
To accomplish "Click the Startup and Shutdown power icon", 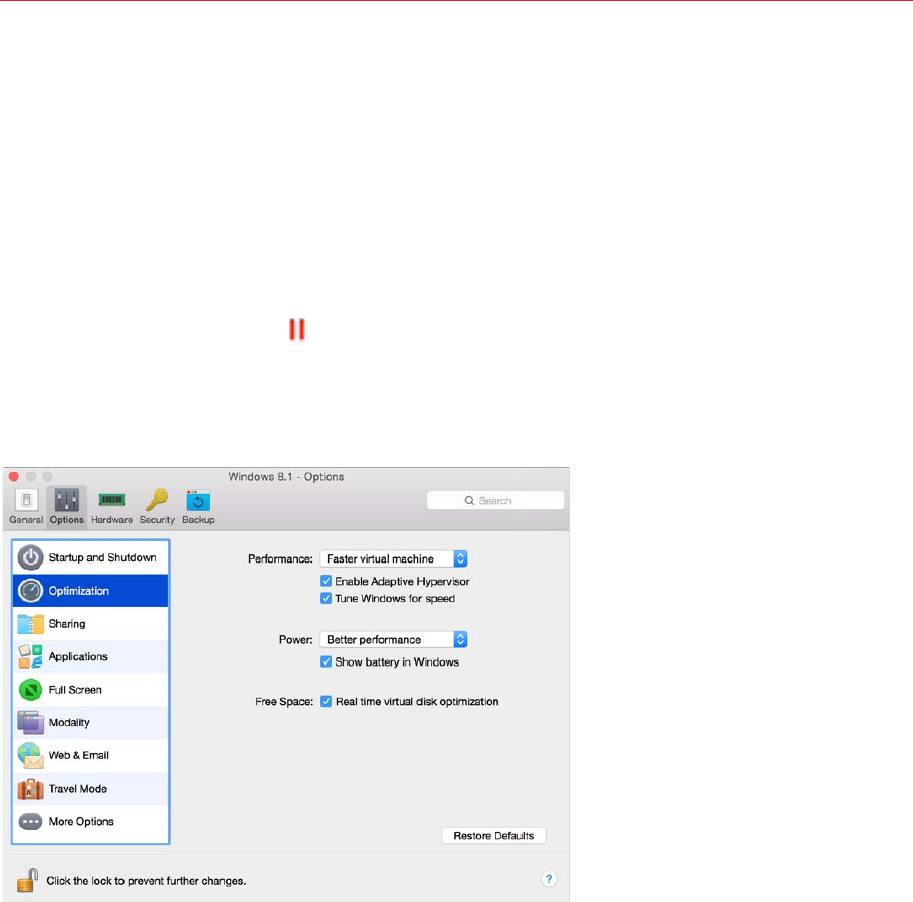I will click(x=30, y=557).
